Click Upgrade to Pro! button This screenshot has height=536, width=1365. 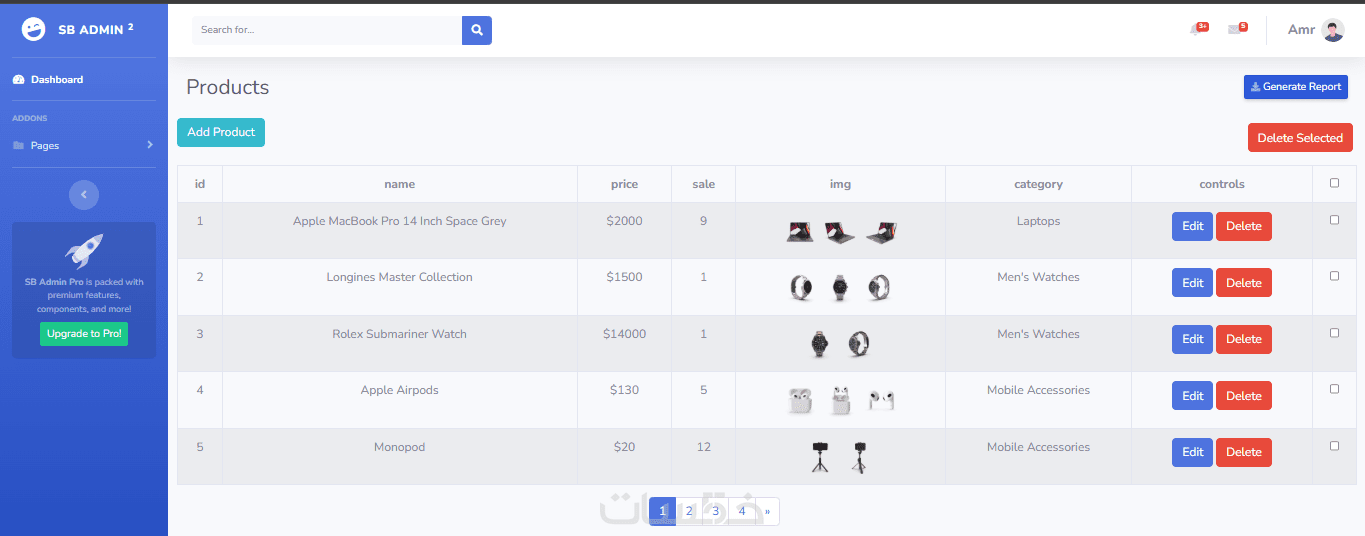click(84, 334)
